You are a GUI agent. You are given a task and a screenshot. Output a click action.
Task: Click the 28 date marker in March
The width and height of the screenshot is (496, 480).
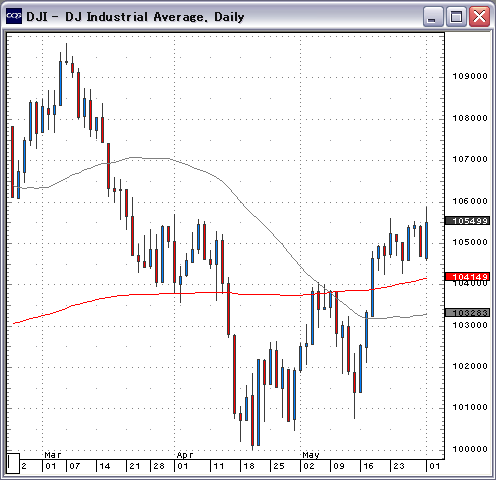coord(159,466)
